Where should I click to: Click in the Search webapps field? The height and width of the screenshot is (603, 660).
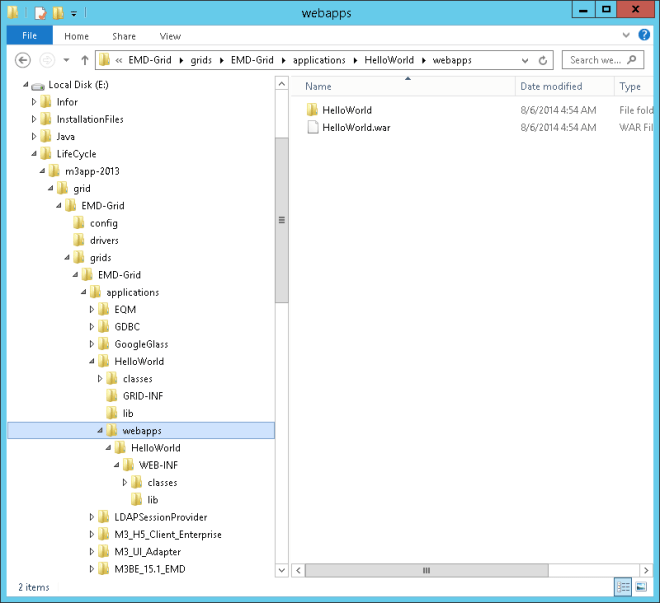(x=595, y=60)
